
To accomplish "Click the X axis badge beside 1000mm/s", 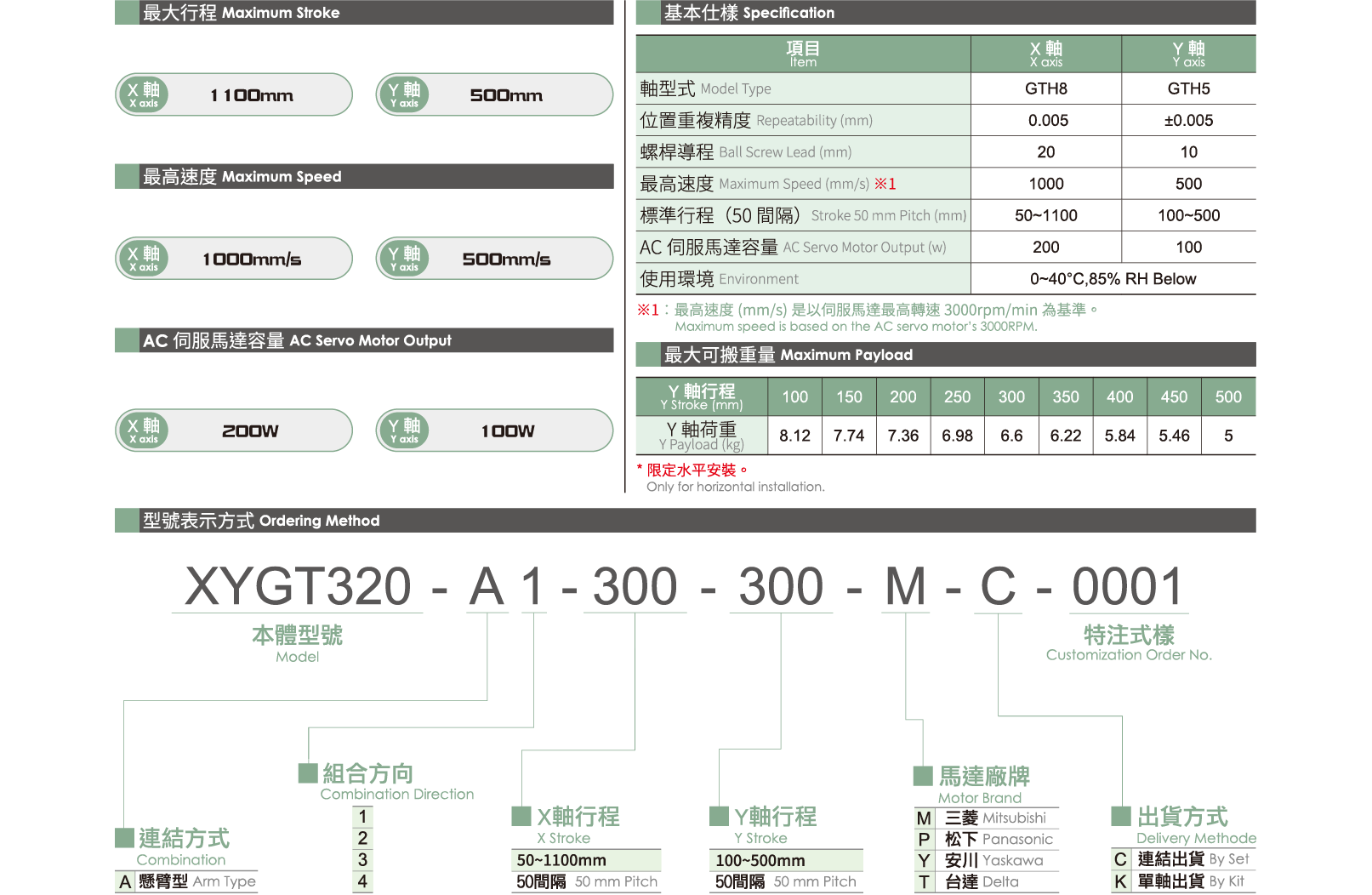I will 143,259.
